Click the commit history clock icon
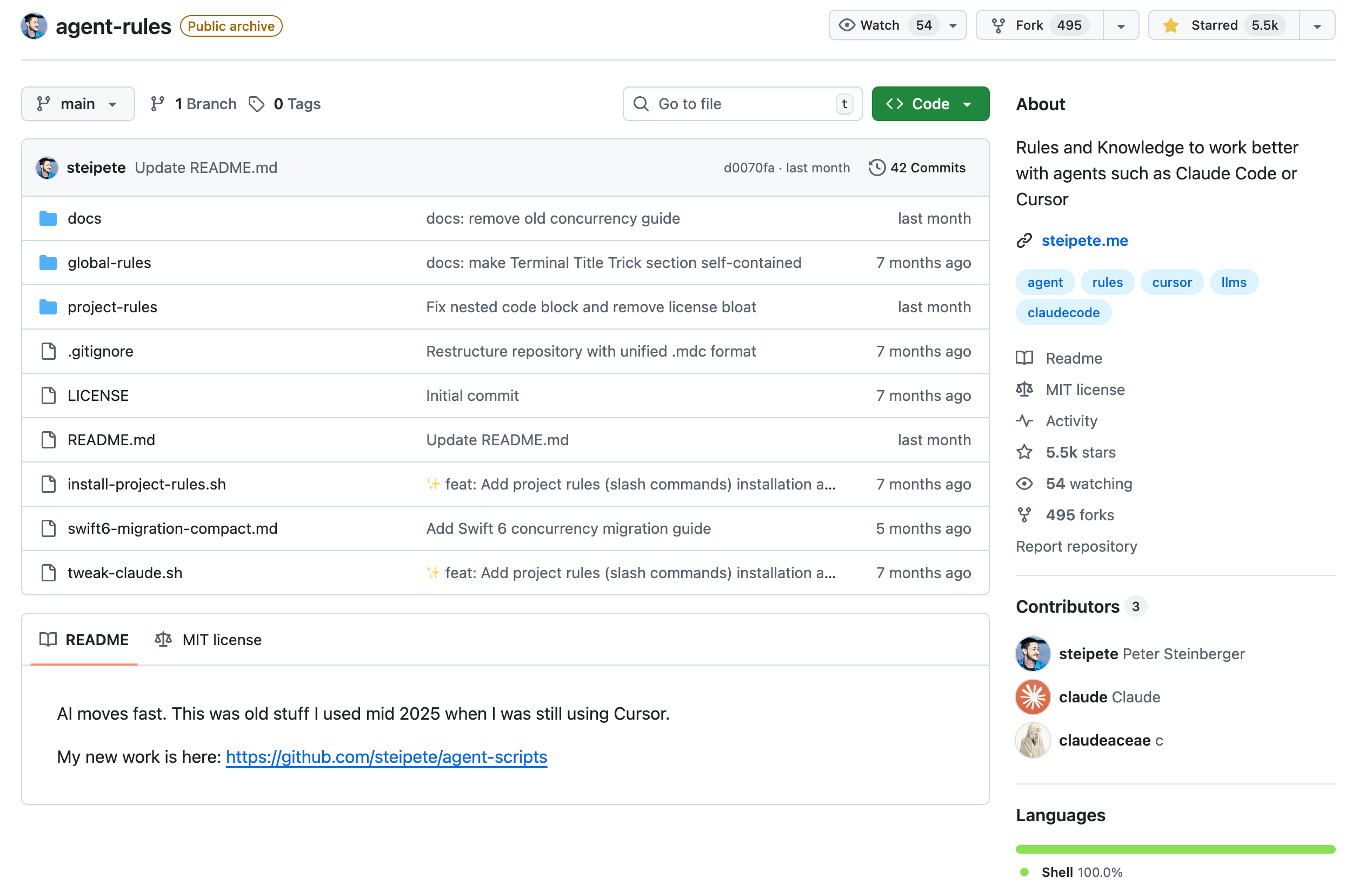1372x885 pixels. click(876, 168)
